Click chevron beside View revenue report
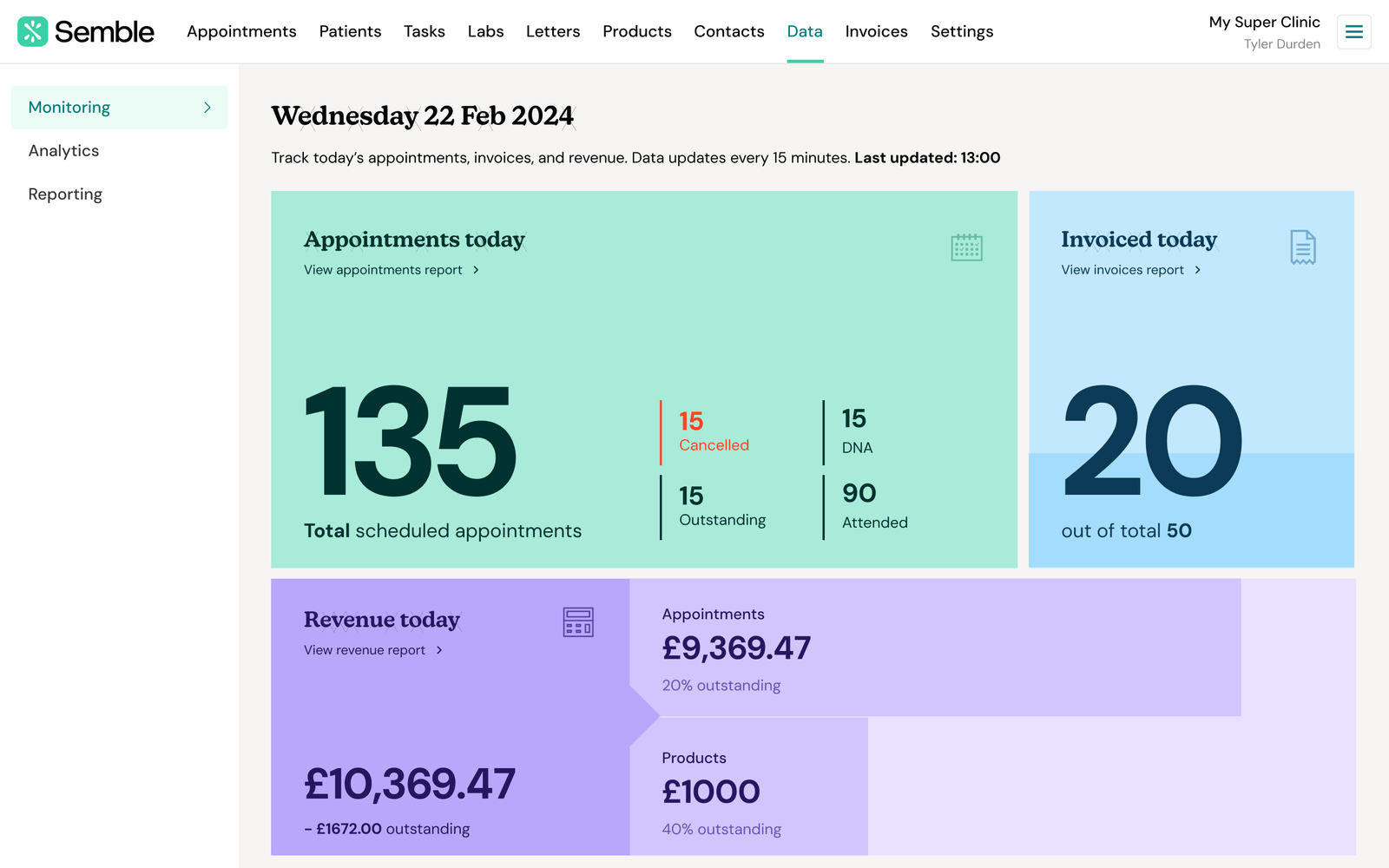The width and height of the screenshot is (1389, 868). click(x=439, y=650)
